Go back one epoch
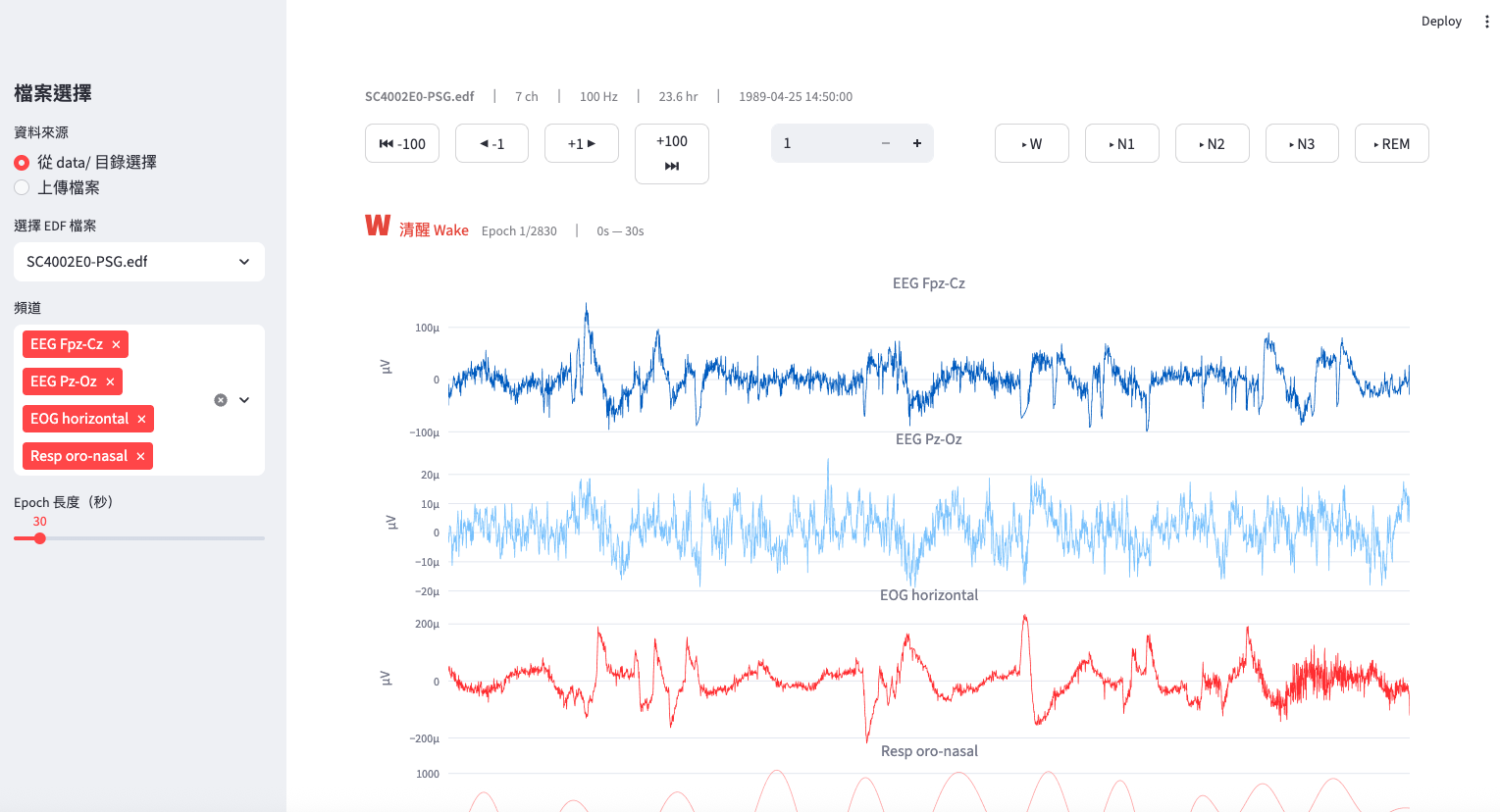The height and width of the screenshot is (812, 1500). [491, 143]
